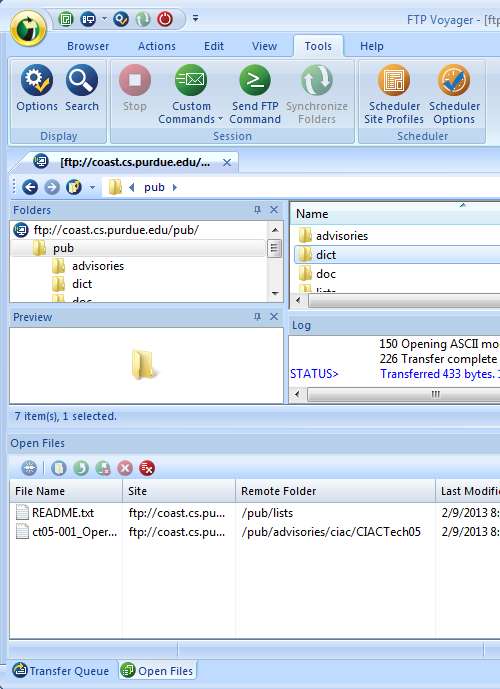This screenshot has width=500, height=689.
Task: Close the coast.cs.purdue.edu session tab
Action: point(227,163)
